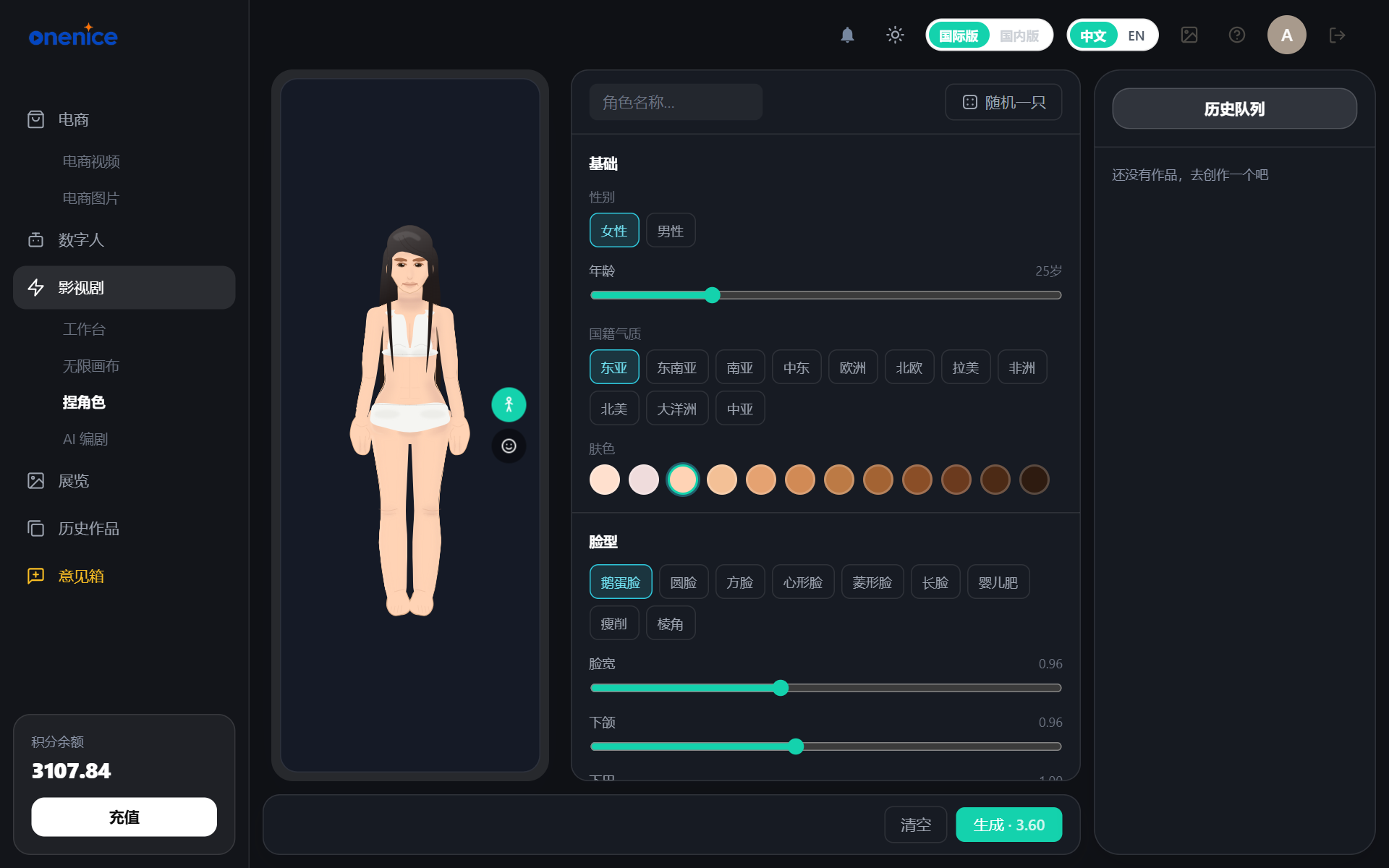Click 历史队列 button
The width and height of the screenshot is (1389, 868).
pos(1234,109)
